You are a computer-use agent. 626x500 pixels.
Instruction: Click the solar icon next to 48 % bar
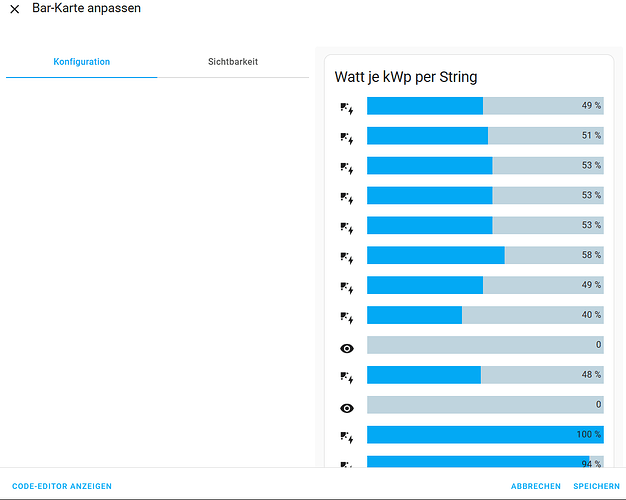click(347, 377)
